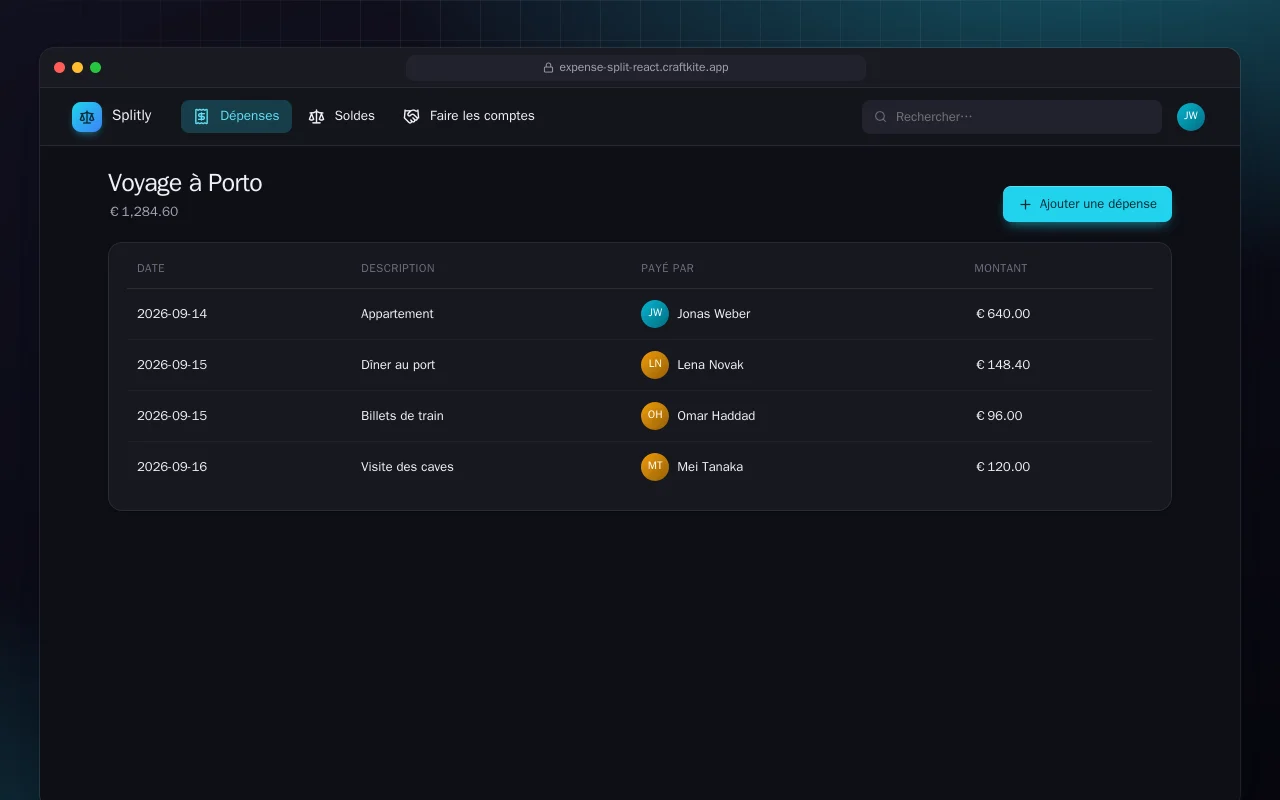Select the Dîner au port expense
Screen dimensions: 1280x800
(640, 365)
